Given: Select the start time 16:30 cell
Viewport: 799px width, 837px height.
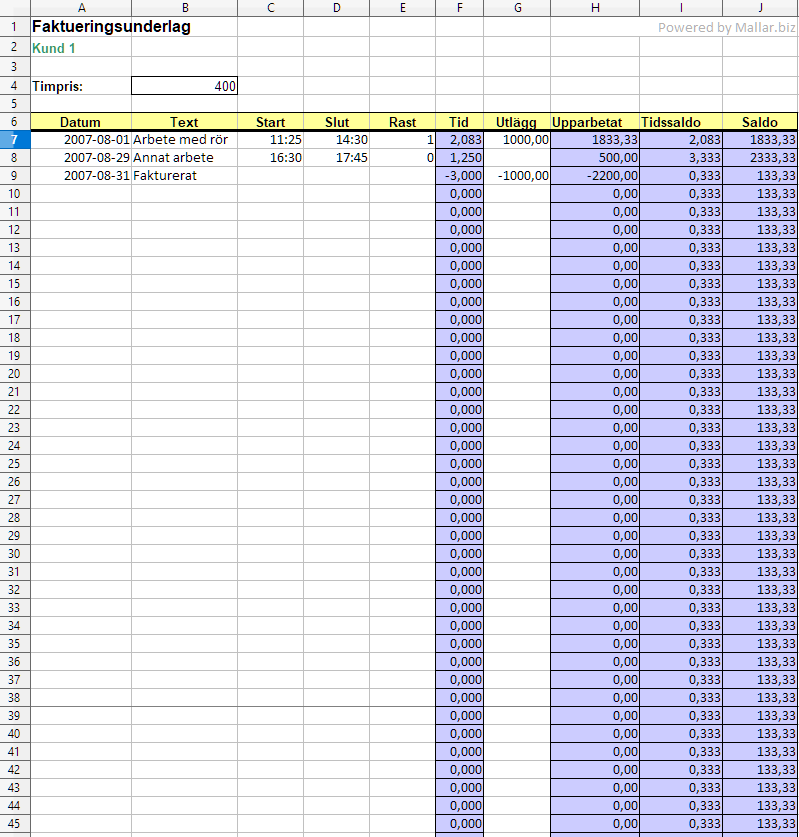Looking at the screenshot, I should 271,157.
